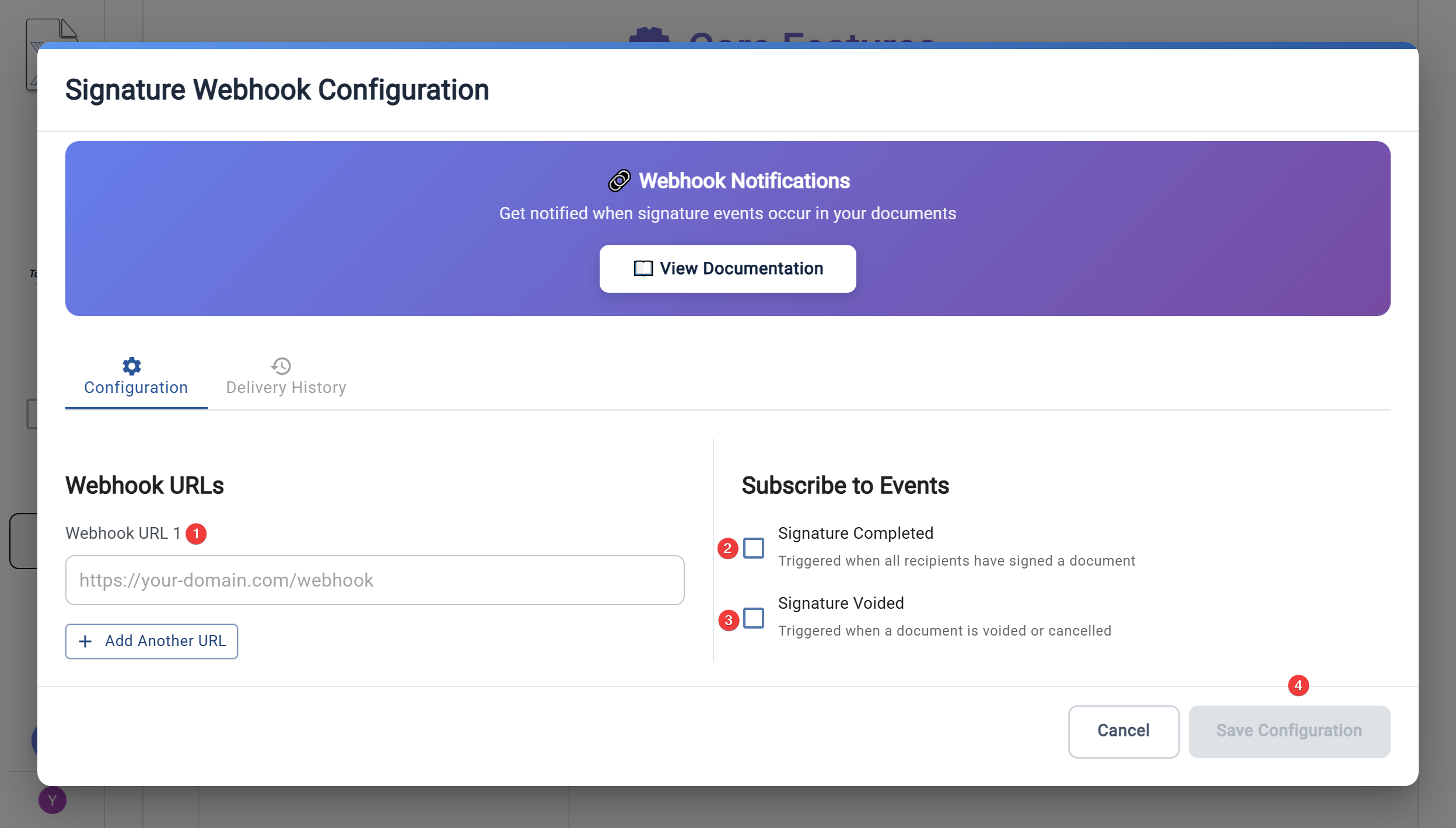The width and height of the screenshot is (1456, 828).
Task: Click Add Another URL button
Action: click(x=152, y=641)
